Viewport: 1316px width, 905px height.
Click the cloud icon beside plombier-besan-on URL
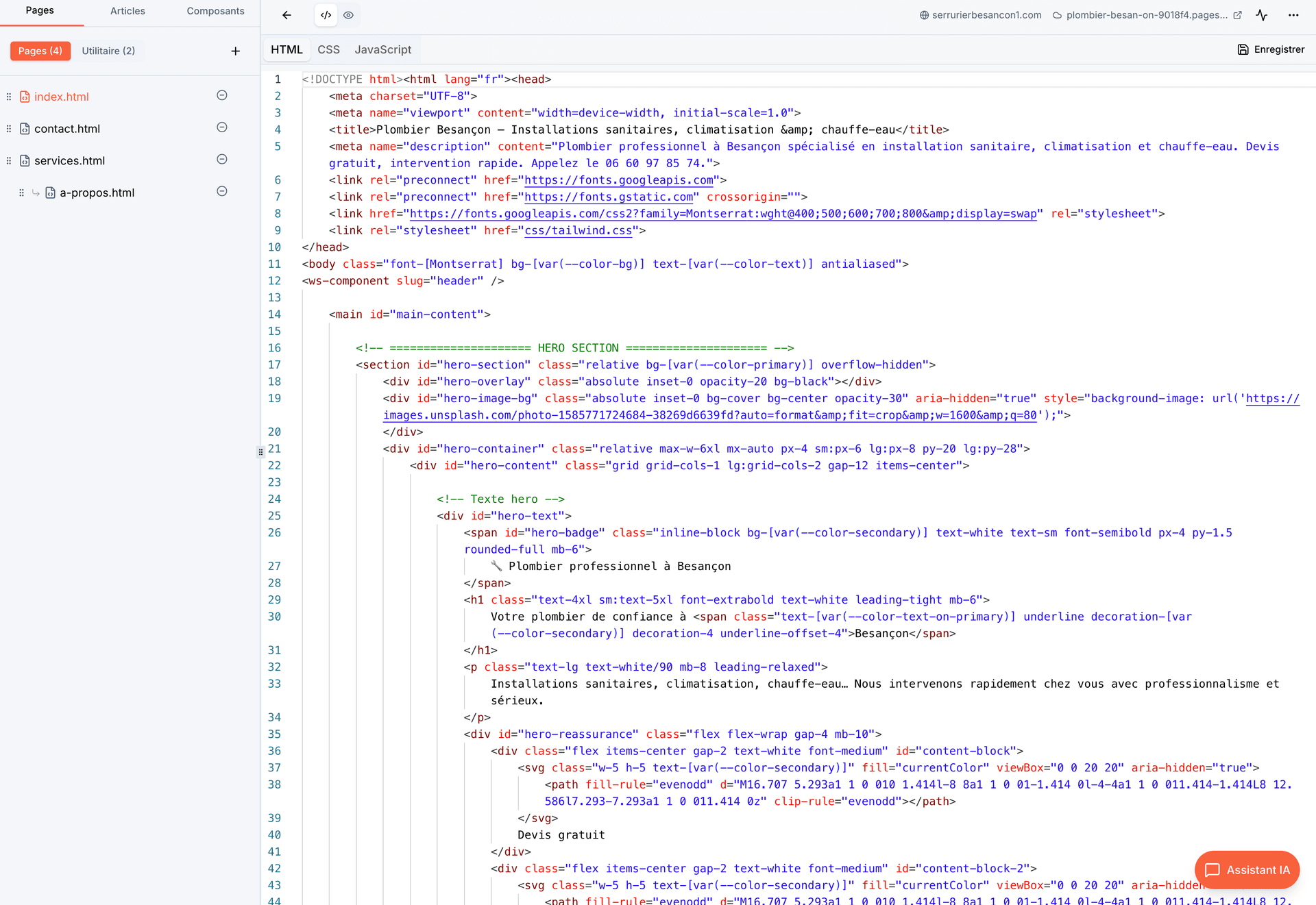[1057, 15]
